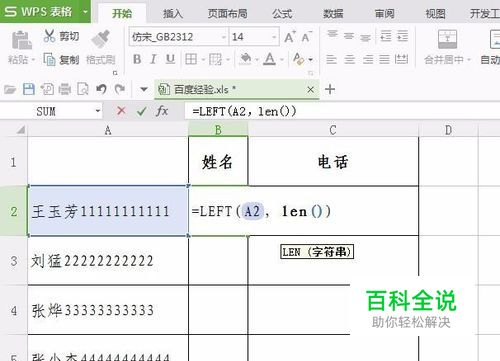Click Merge and Center (合并居中) button
The height and width of the screenshot is (361, 500).
click(447, 47)
